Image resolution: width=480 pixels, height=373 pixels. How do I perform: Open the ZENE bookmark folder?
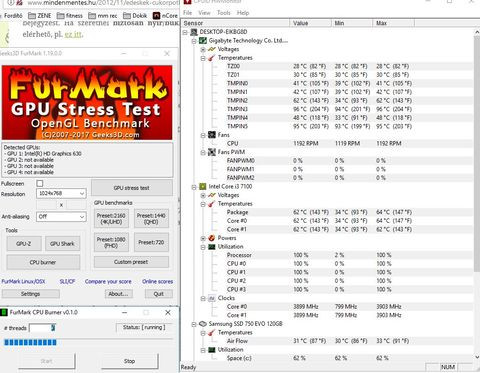pos(40,16)
